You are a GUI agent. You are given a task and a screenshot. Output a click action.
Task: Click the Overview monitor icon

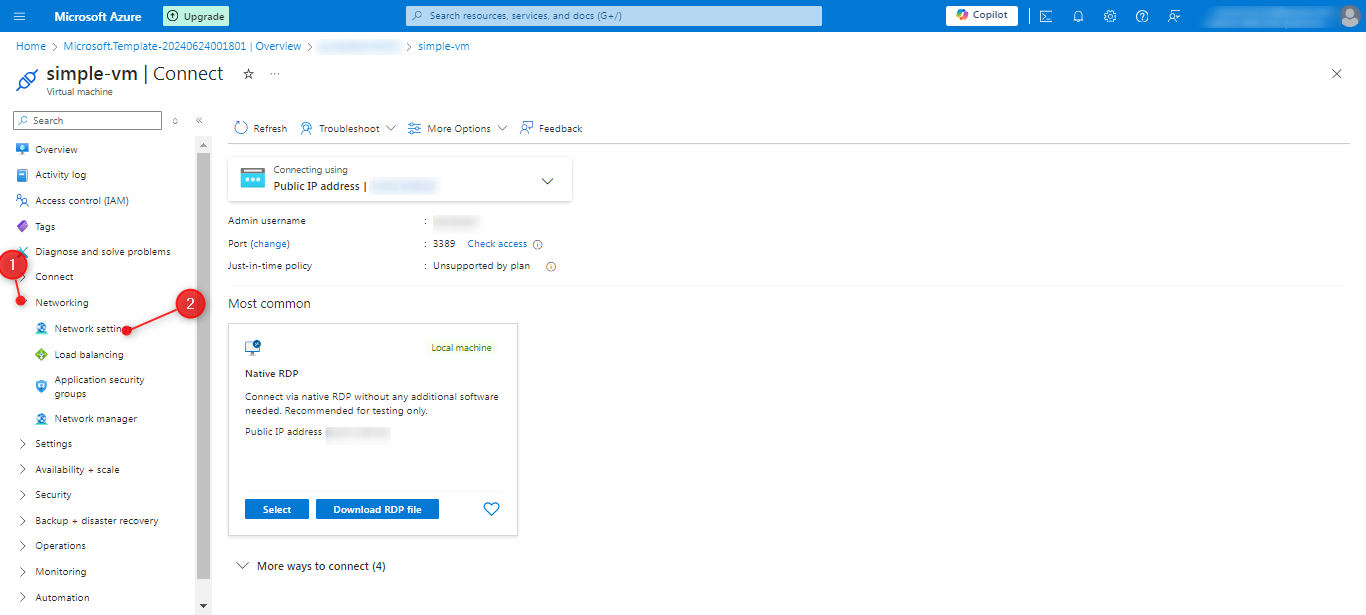[x=22, y=149]
